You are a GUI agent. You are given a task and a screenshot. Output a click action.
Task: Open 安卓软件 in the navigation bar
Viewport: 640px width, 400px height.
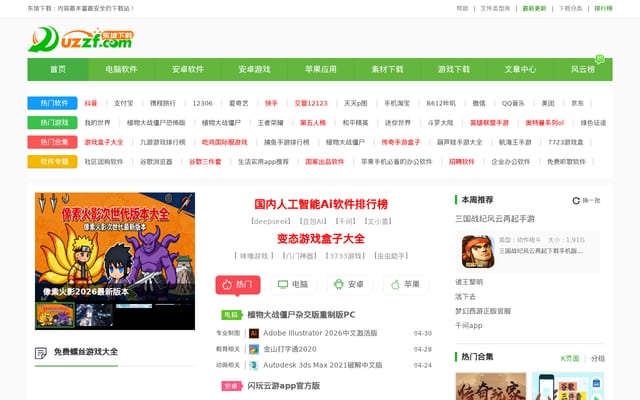[x=188, y=69]
